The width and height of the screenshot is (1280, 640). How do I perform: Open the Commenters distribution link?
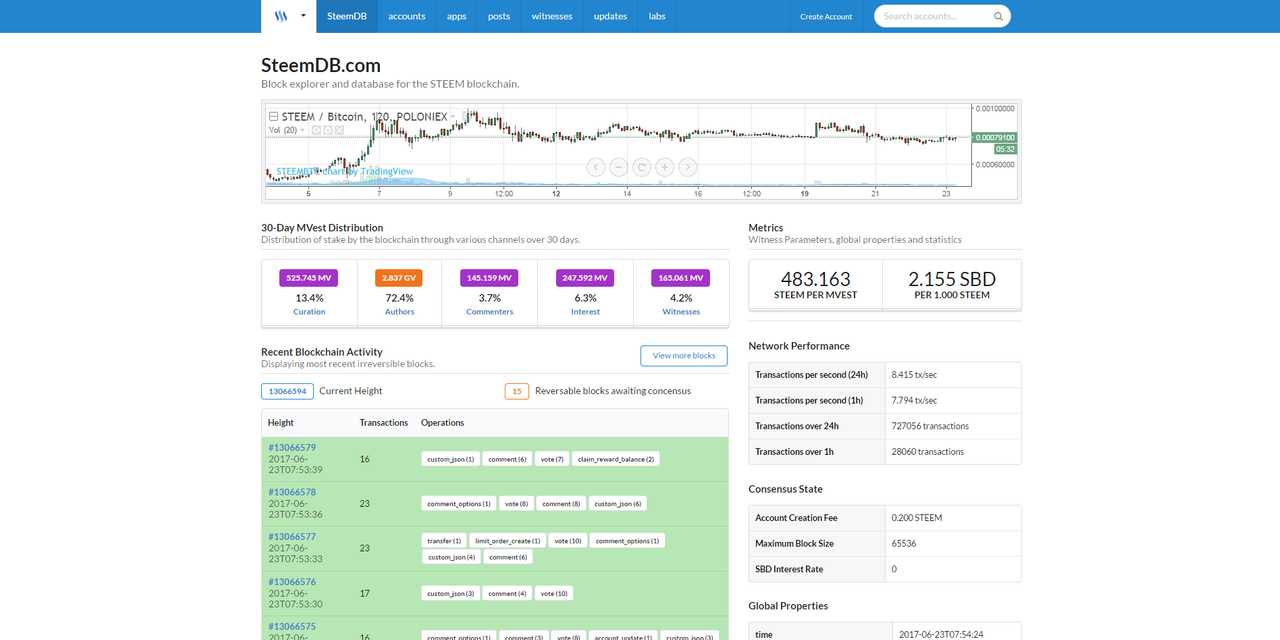pyautogui.click(x=490, y=312)
